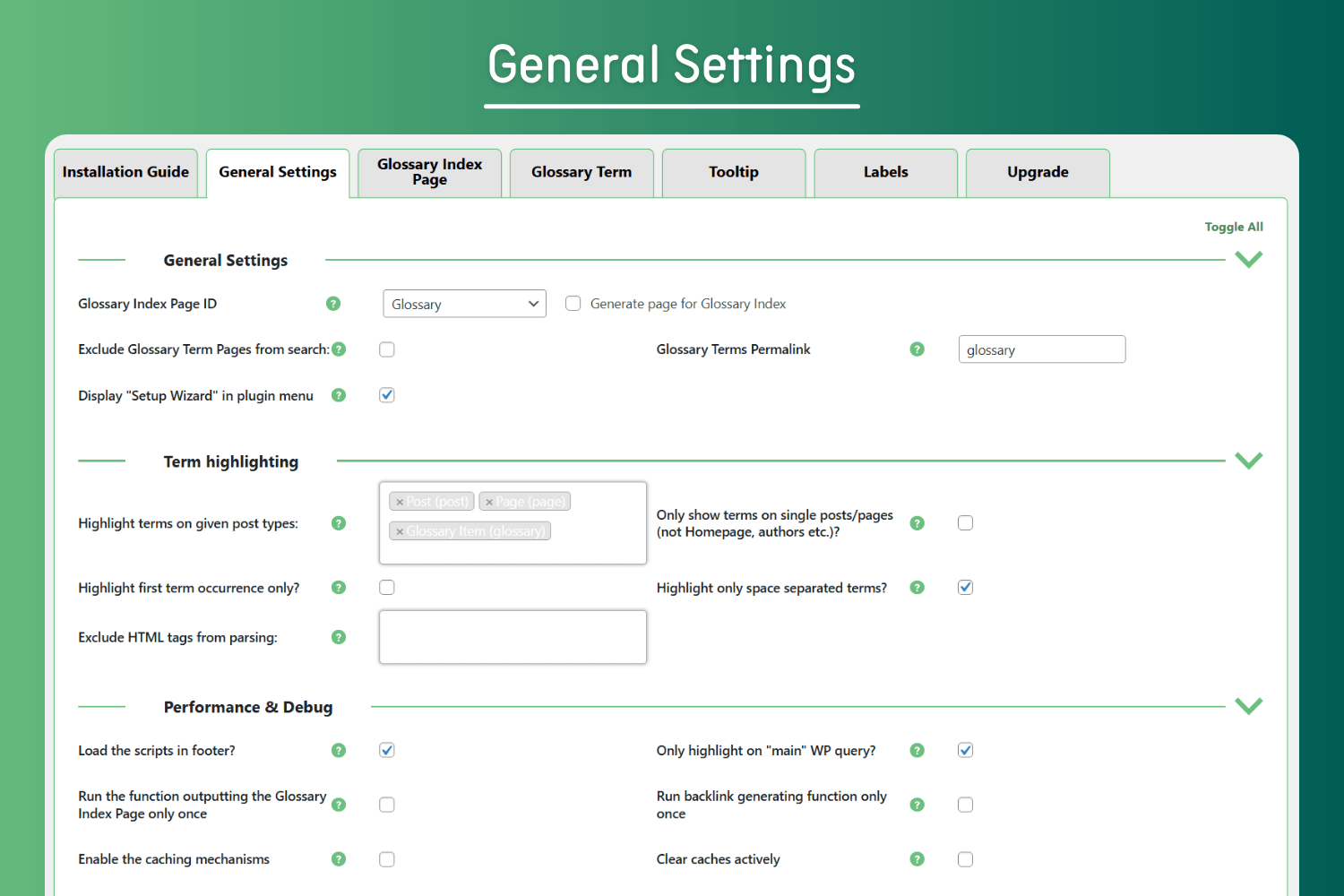
Task: Collapse the Term highlighting section
Action: 1248,461
